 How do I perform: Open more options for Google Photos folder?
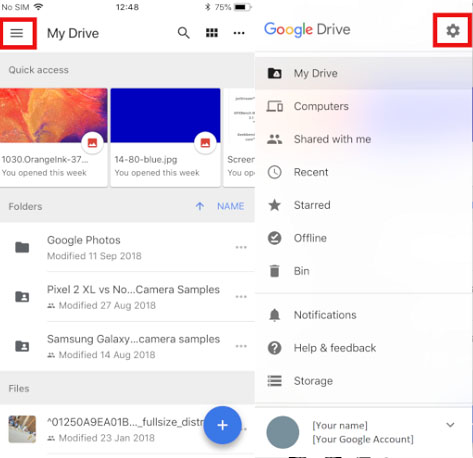coord(241,247)
